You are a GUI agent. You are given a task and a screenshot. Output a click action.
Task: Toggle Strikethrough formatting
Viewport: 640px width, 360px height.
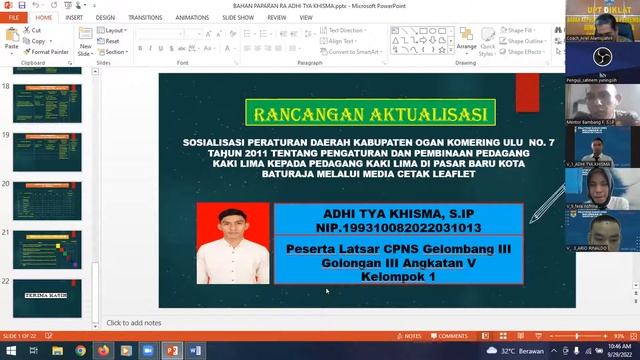coord(182,49)
